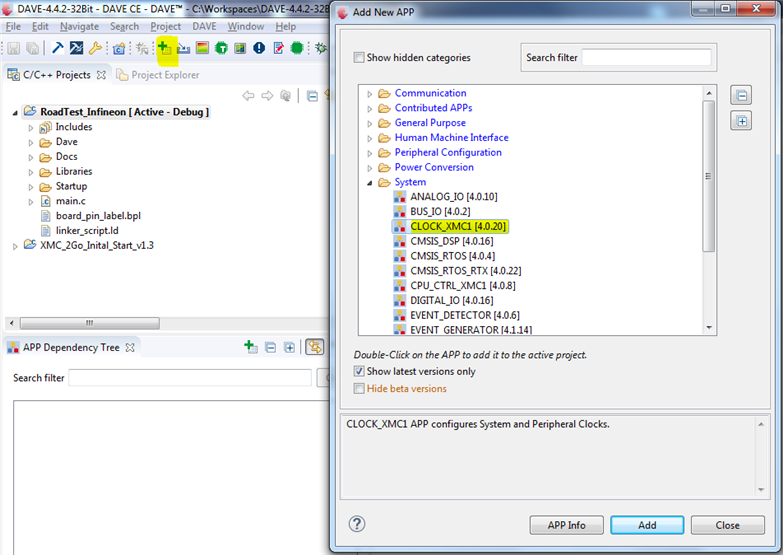Expand the Startup folder
Viewport: 783px width, 555px height.
(x=30, y=187)
